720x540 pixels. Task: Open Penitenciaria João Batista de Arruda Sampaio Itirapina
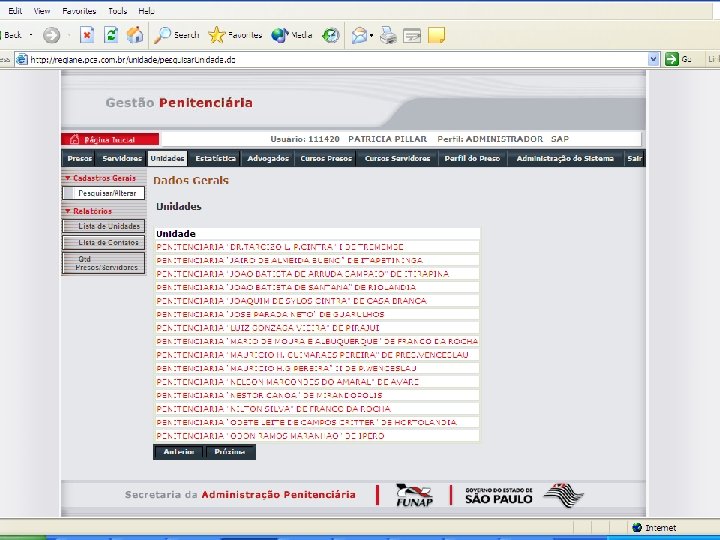click(x=303, y=274)
